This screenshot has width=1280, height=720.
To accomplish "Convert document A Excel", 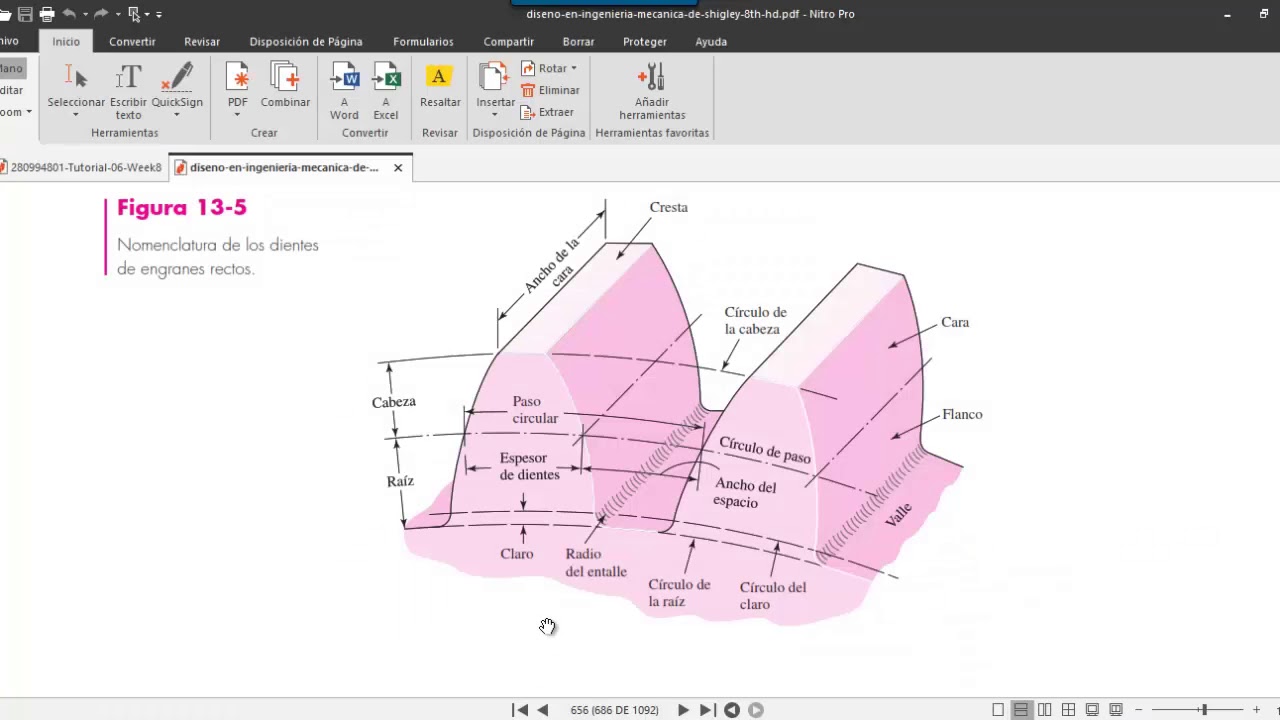I will [x=386, y=90].
